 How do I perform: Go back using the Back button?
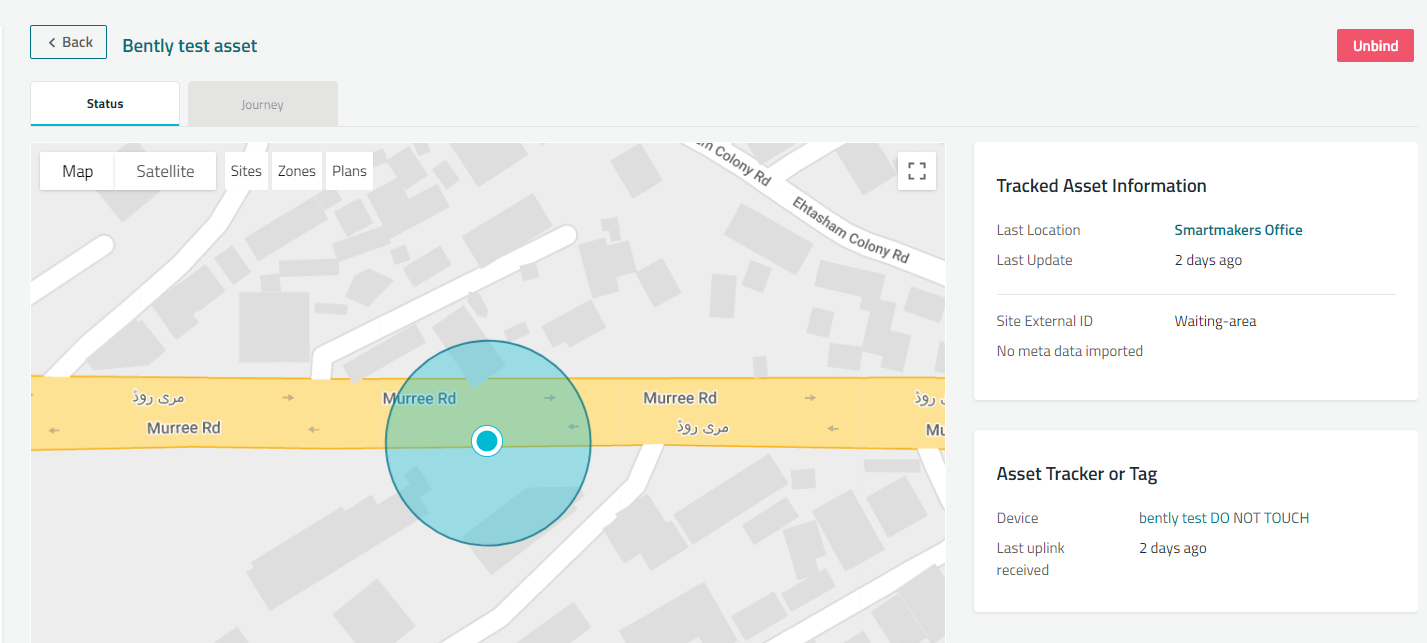pos(68,42)
